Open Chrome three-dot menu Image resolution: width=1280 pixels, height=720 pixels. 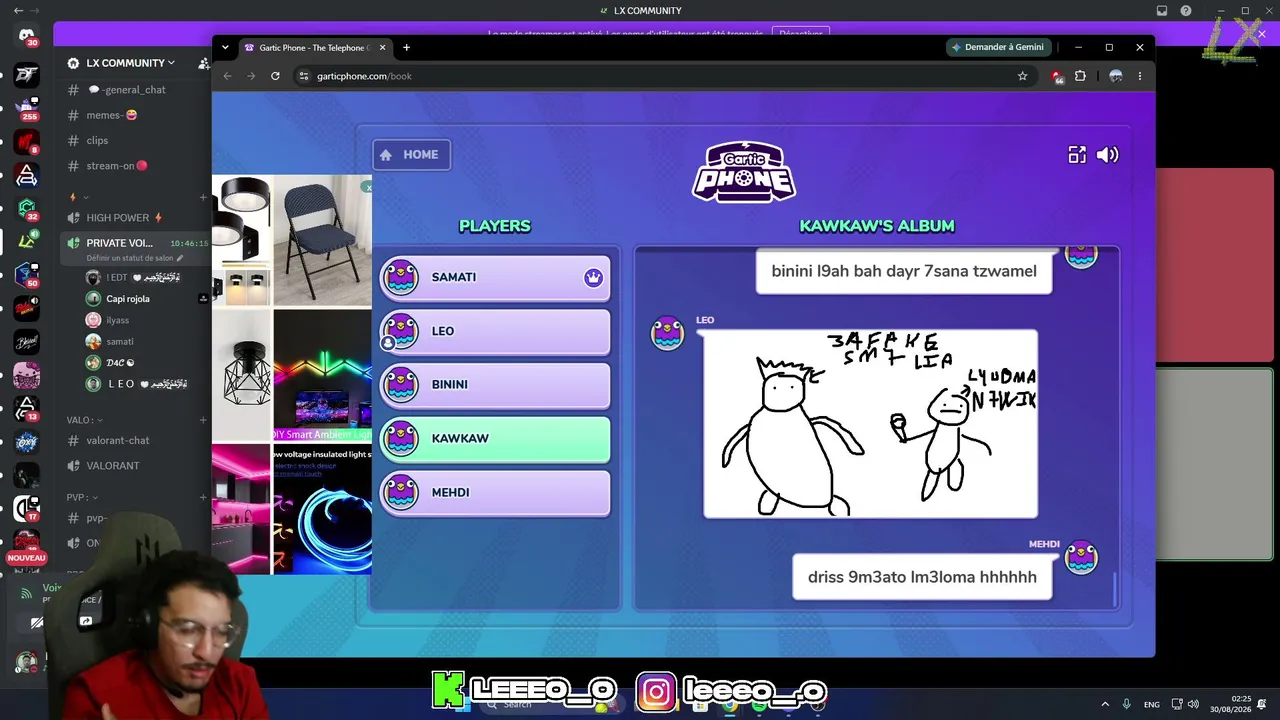(x=1140, y=76)
